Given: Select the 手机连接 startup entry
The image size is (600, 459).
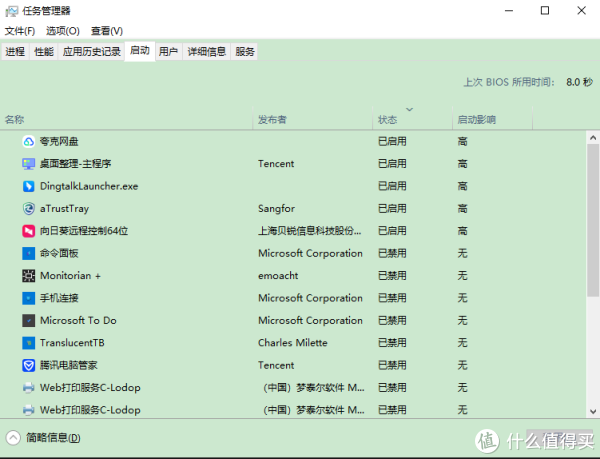Looking at the screenshot, I should coord(60,298).
